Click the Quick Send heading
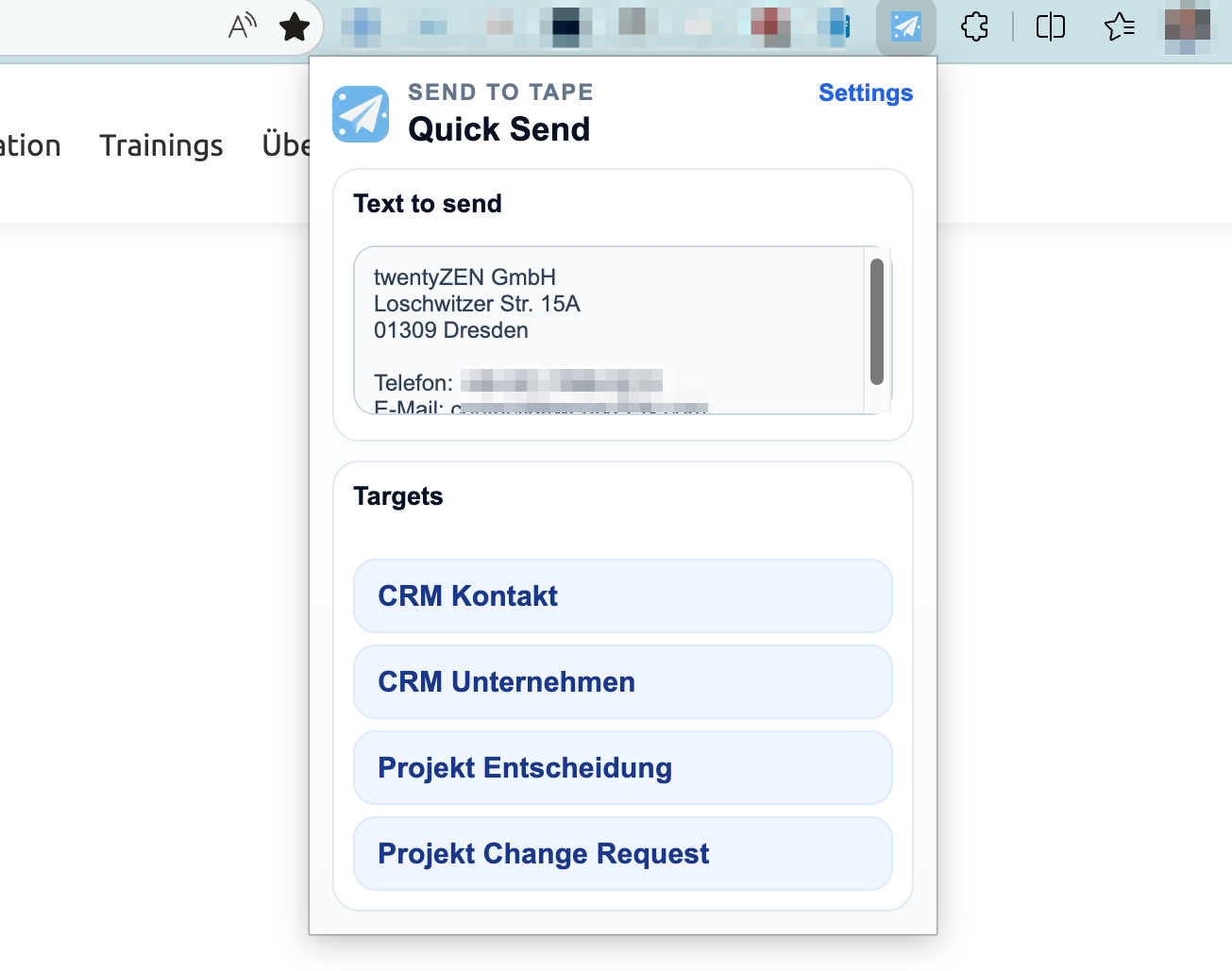Viewport: 1232px width, 971px height. [498, 129]
